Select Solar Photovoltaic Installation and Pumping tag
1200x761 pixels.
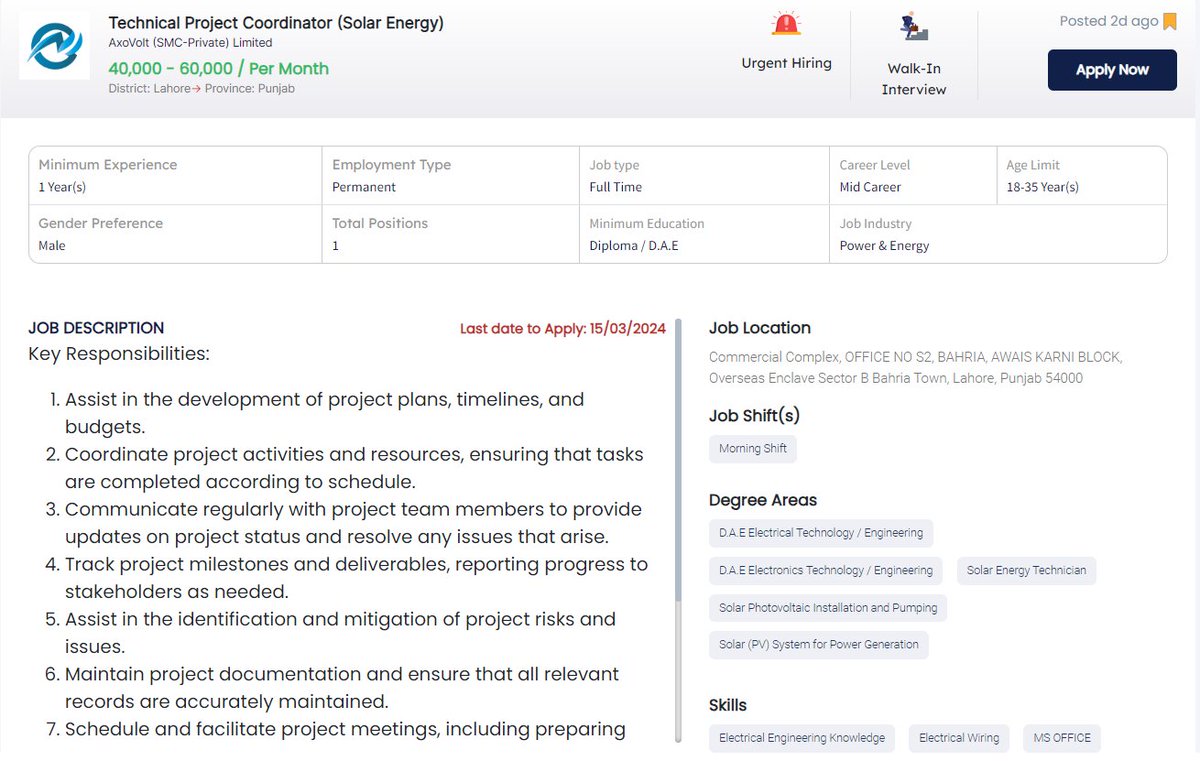click(828, 607)
